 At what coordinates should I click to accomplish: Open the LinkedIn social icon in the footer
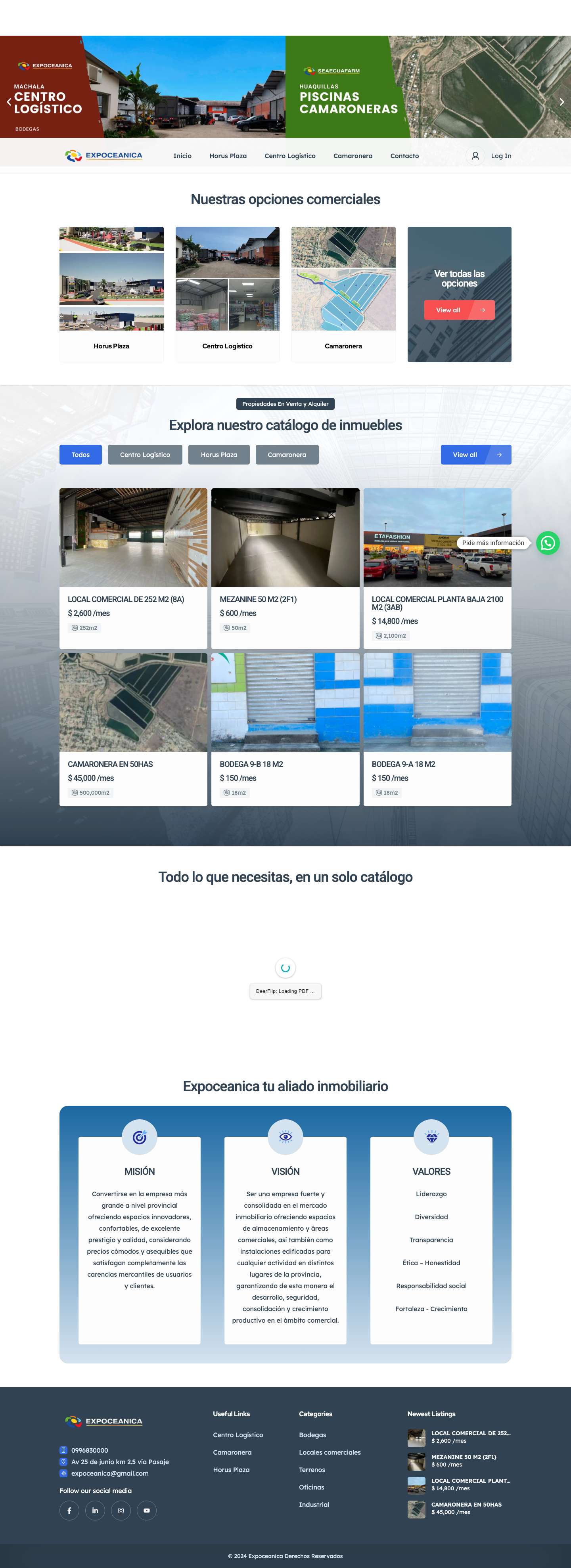[95, 1510]
